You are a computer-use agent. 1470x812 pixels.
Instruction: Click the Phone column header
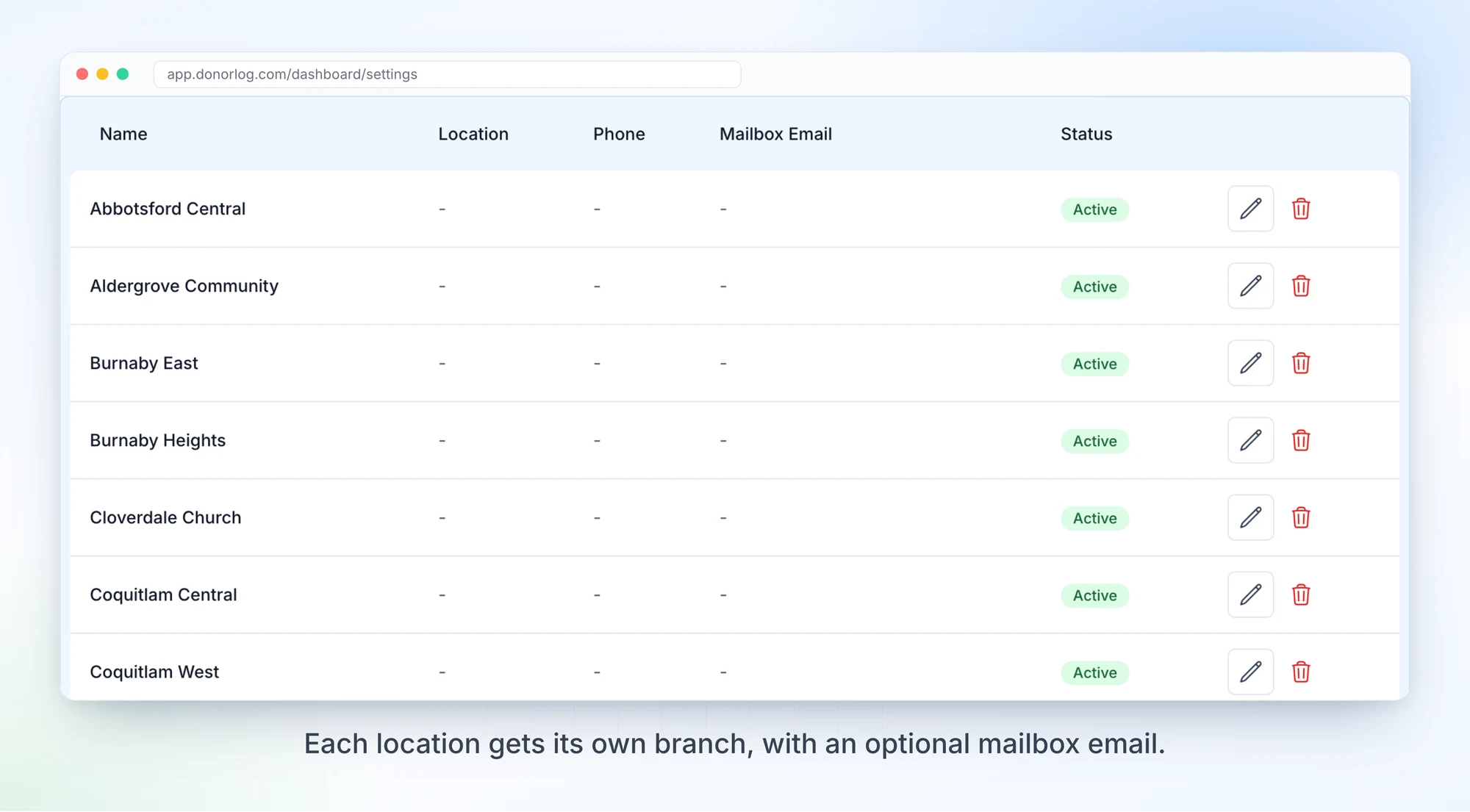pos(619,134)
